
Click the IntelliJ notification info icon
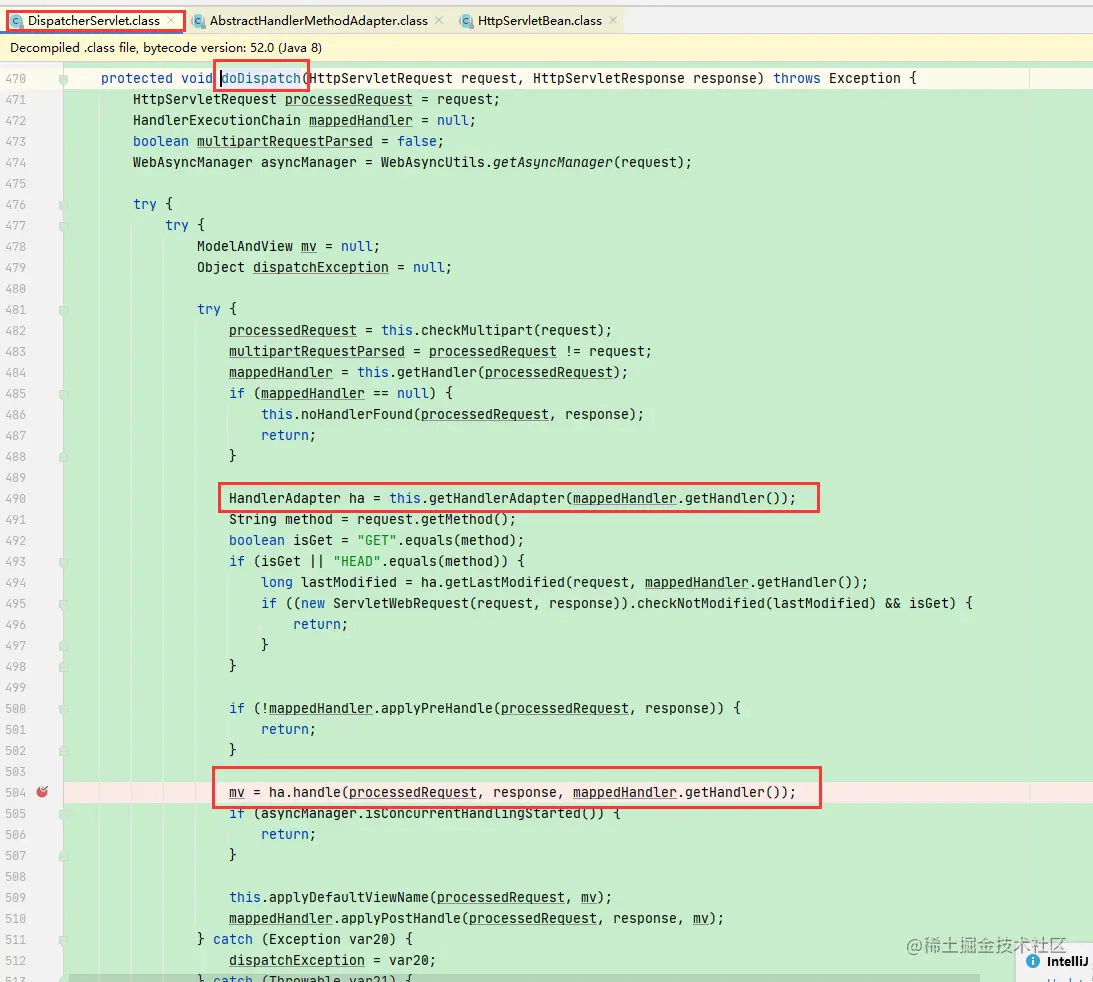coord(1033,962)
